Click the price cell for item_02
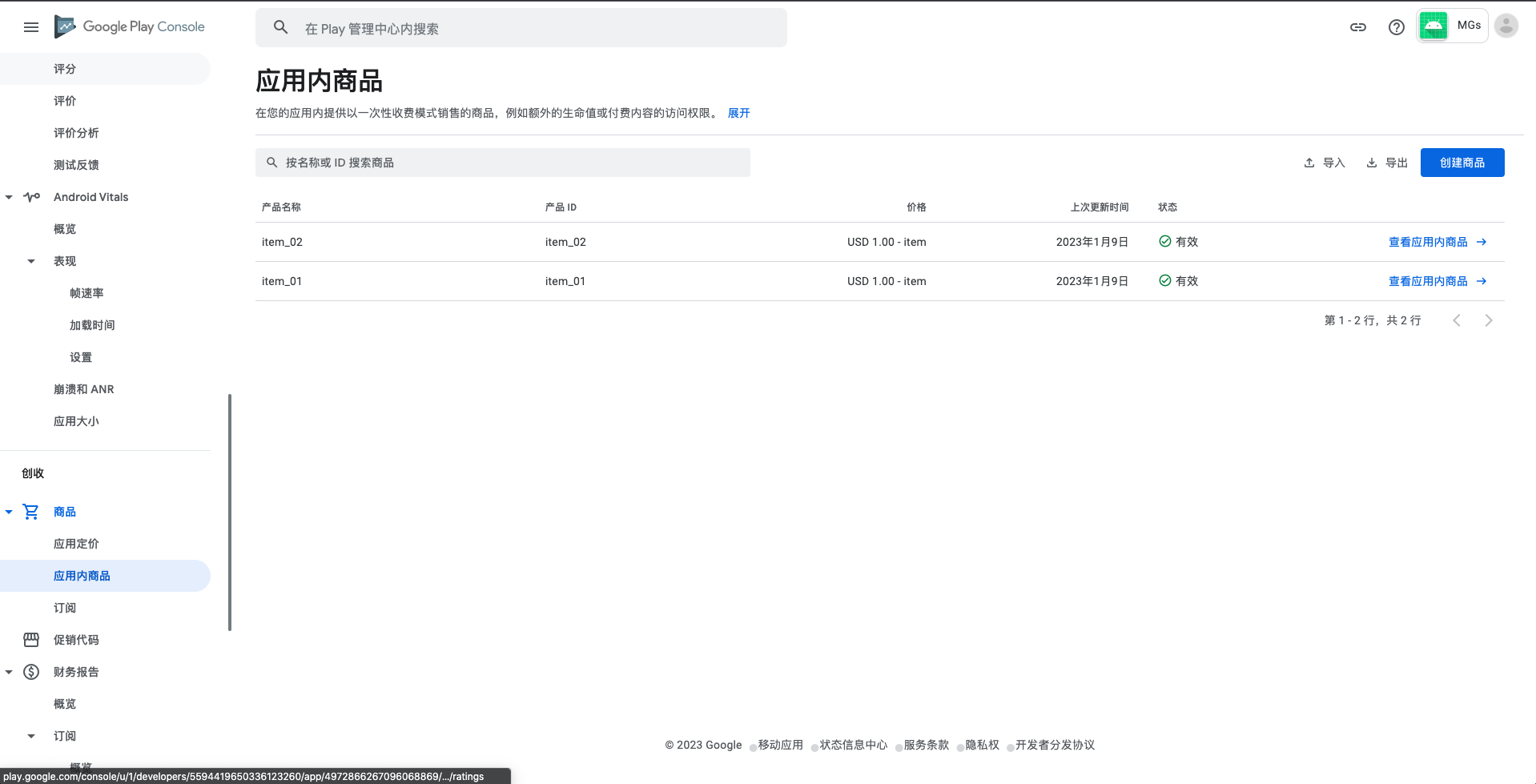 (x=887, y=242)
